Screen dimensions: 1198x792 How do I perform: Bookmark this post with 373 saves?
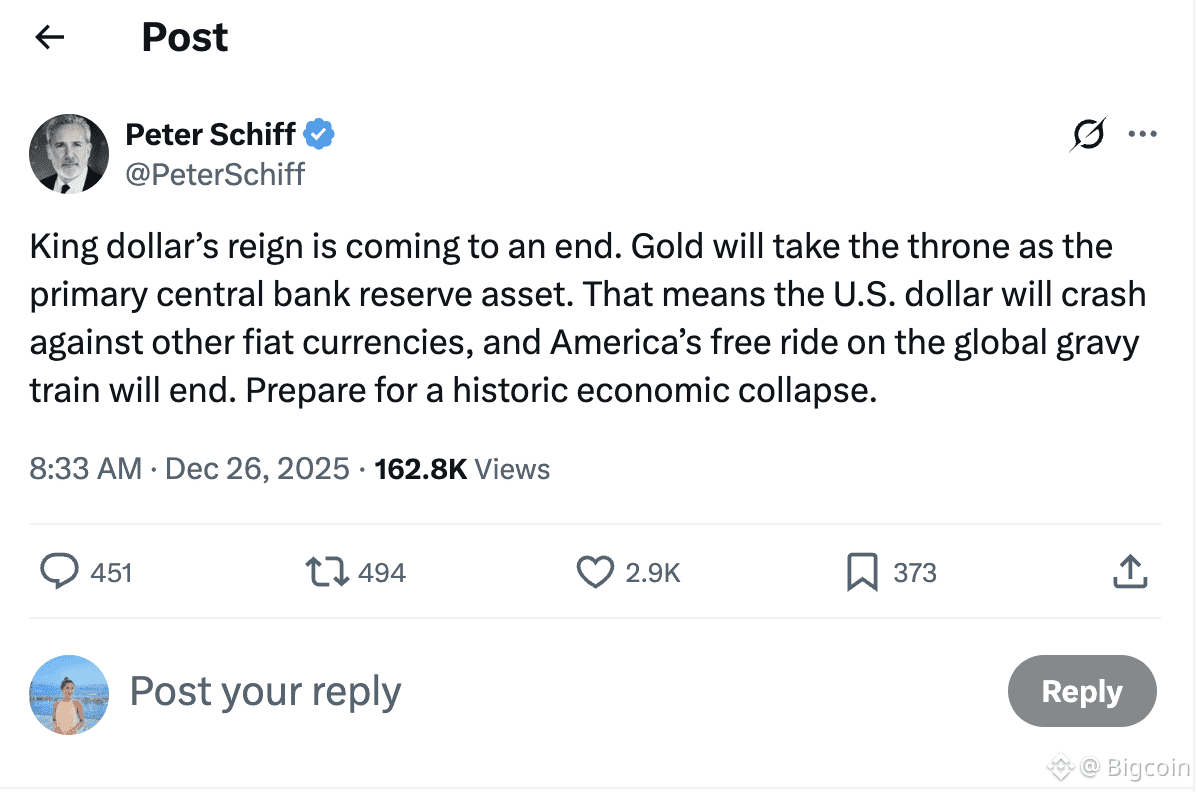[862, 572]
